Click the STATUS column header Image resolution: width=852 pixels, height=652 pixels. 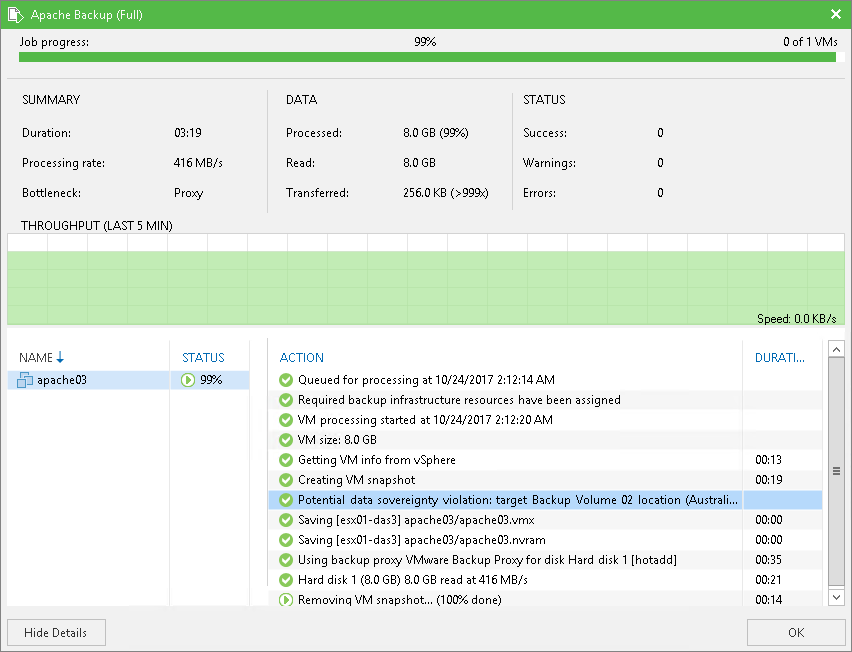point(203,358)
